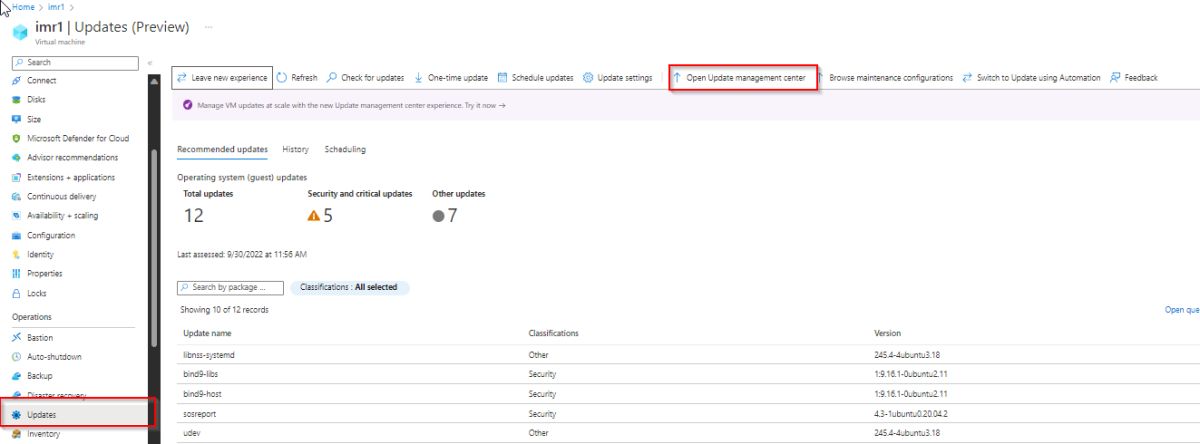Viewport: 1200px width, 444px height.
Task: Click the Total updates count 12
Action: 196,215
